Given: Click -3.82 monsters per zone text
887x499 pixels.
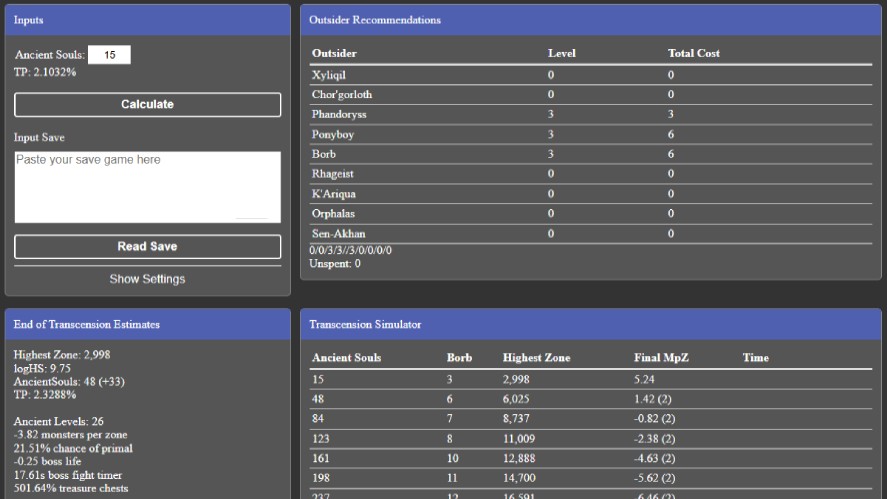Looking at the screenshot, I should [70, 435].
